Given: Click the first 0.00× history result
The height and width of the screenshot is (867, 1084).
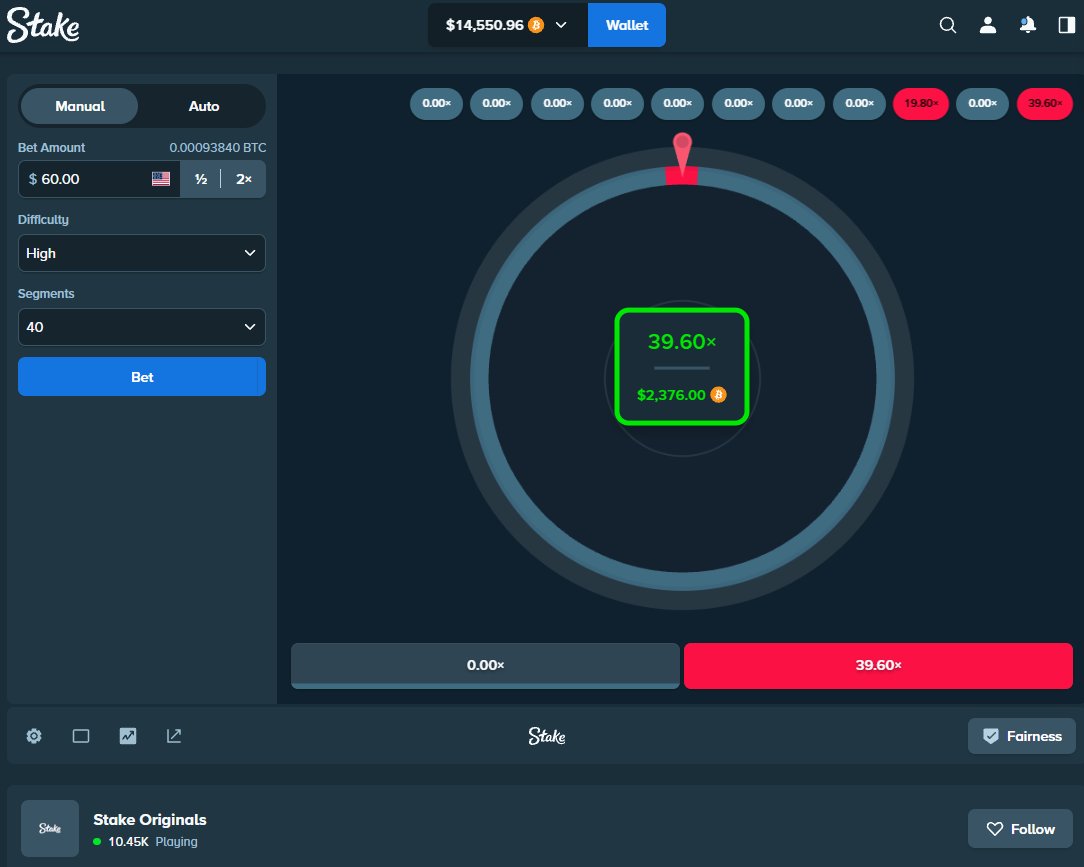Looking at the screenshot, I should 436,104.
